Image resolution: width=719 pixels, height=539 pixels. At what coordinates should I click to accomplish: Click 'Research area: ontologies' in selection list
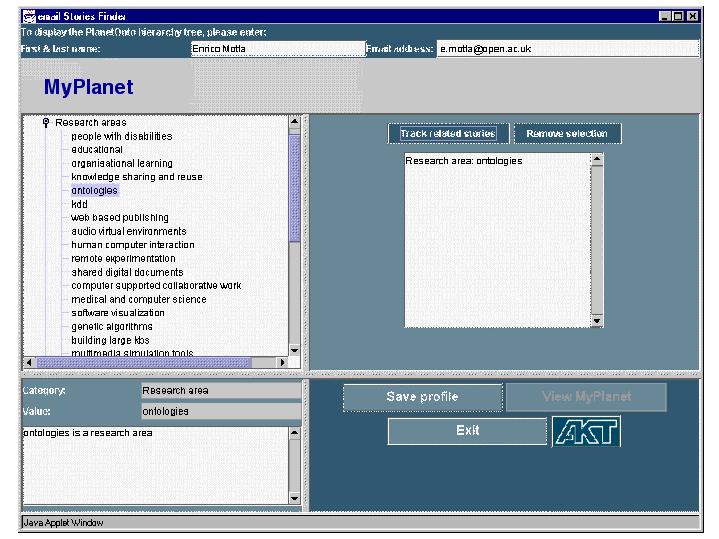(x=464, y=161)
